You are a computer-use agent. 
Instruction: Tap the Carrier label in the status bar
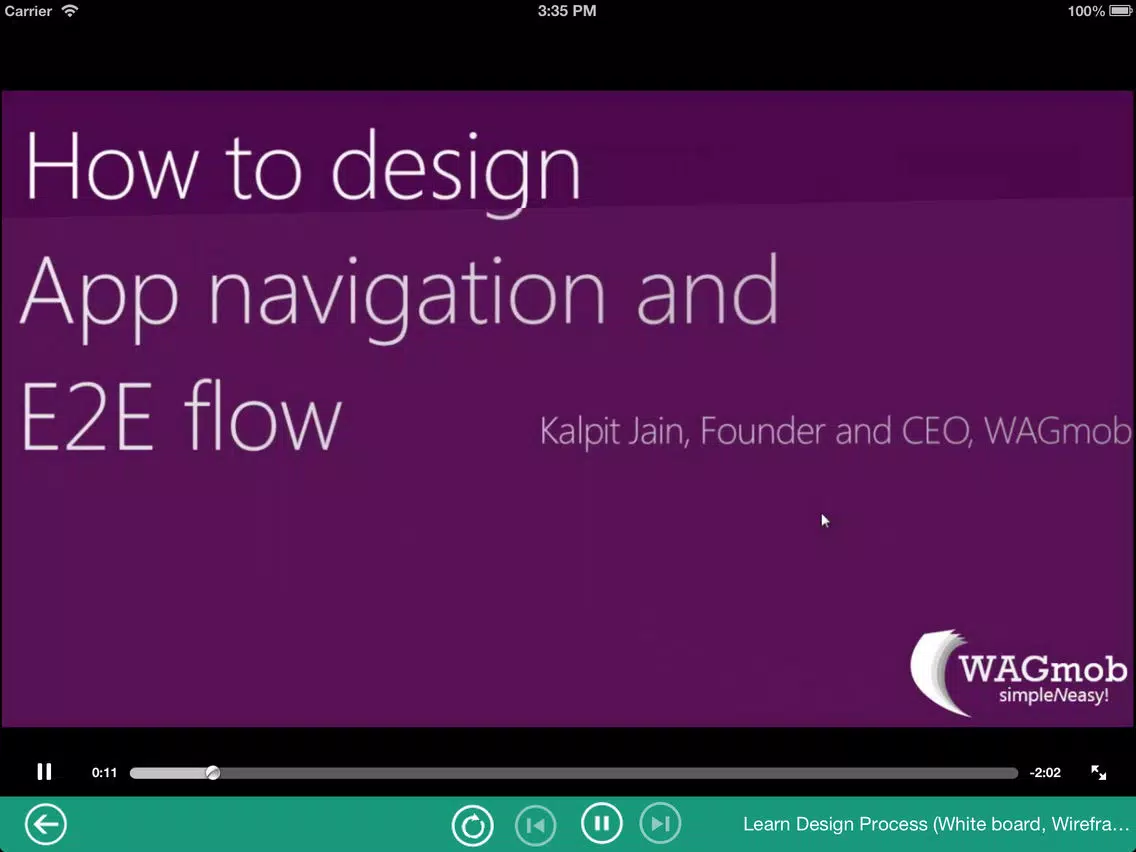click(x=28, y=11)
